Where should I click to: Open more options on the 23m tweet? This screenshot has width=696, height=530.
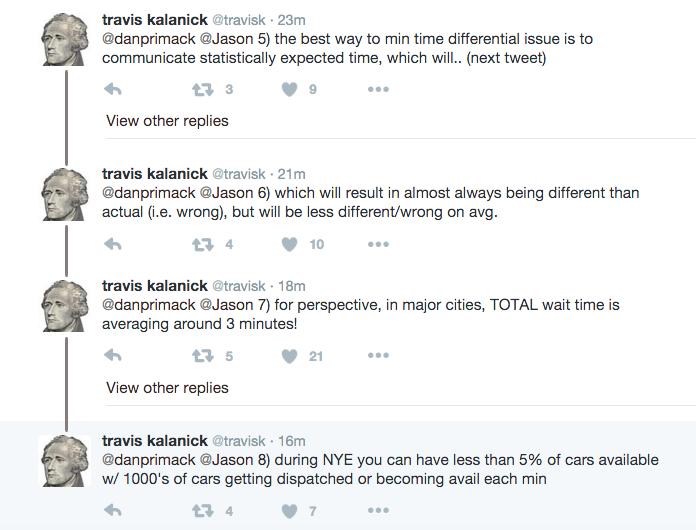pyautogui.click(x=378, y=89)
